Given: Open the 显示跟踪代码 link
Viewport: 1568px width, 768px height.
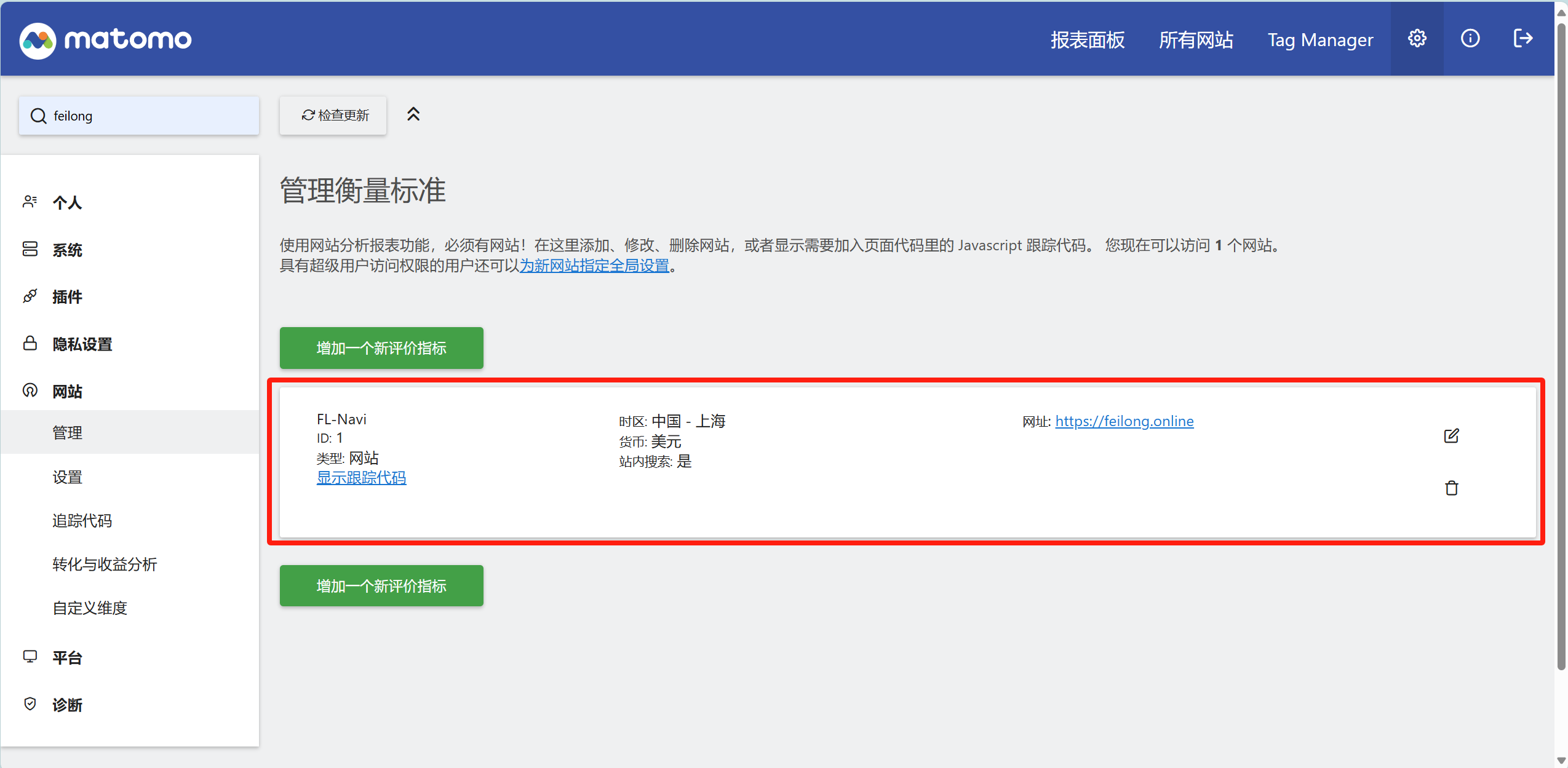Looking at the screenshot, I should pyautogui.click(x=361, y=478).
